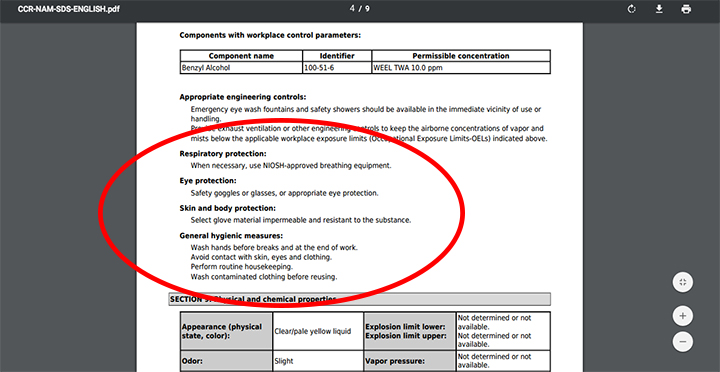Click the Identifier column header
Screen dimensions: 720x372
tap(337, 56)
